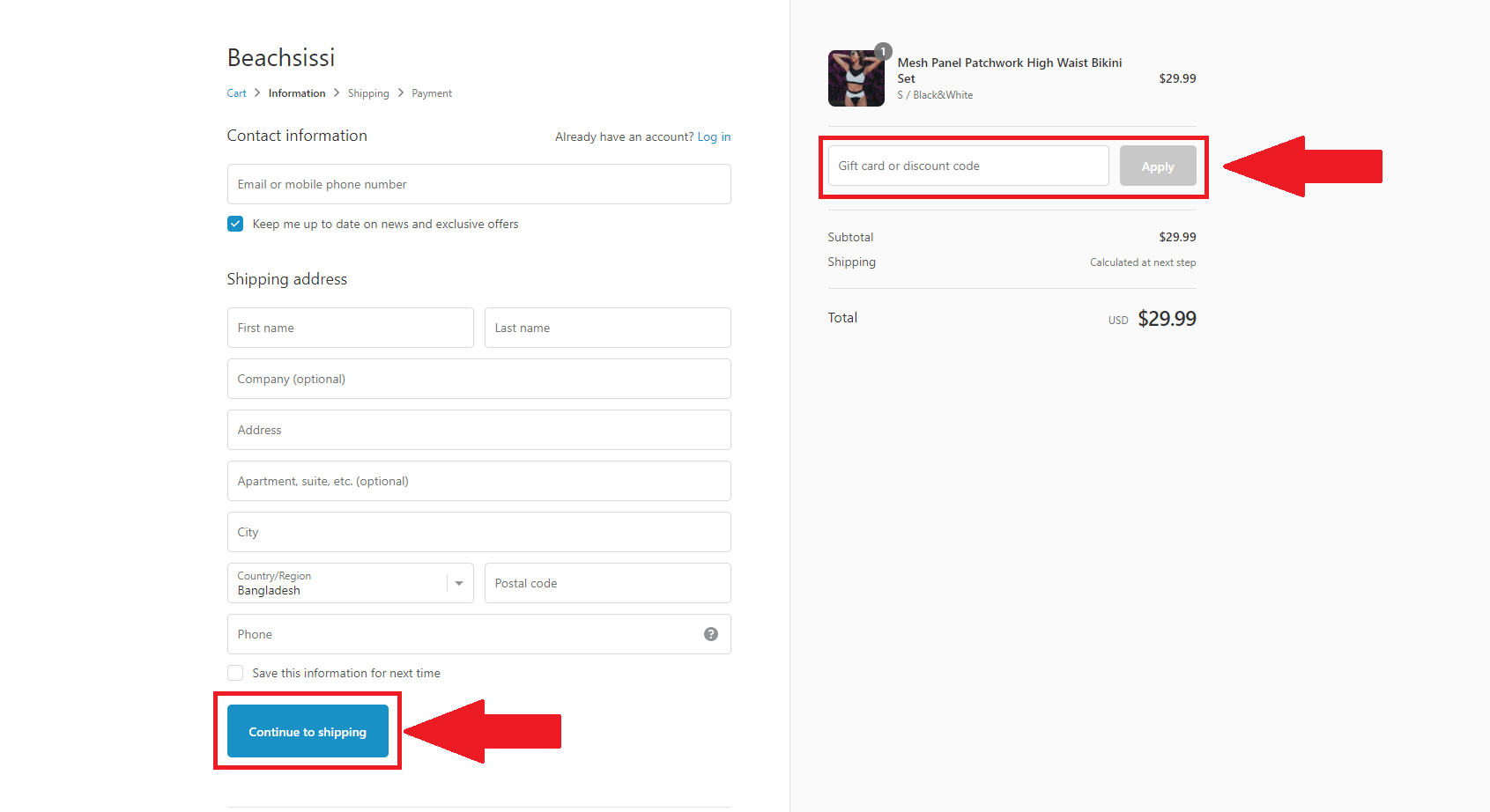The image size is (1490, 812).
Task: Focus the Gift card or discount code field
Action: tap(967, 166)
